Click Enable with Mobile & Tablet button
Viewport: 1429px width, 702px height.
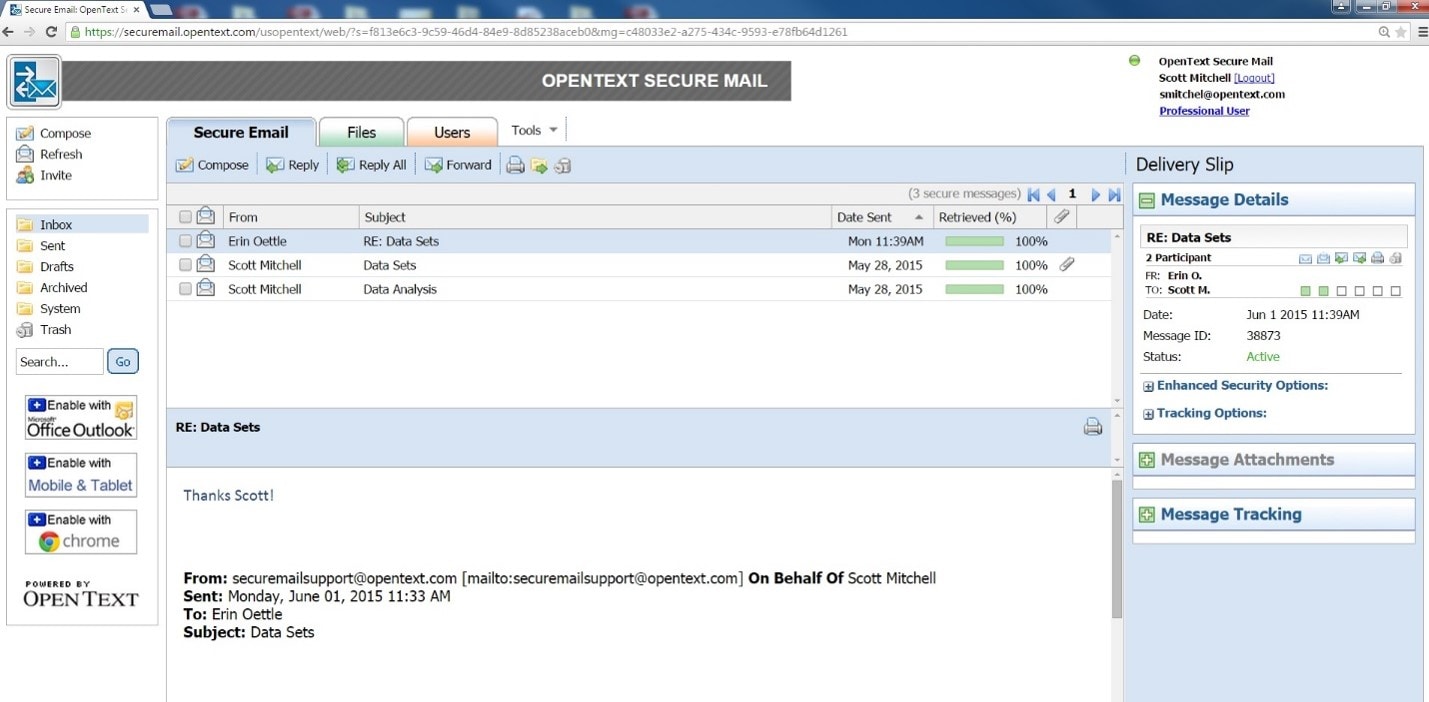(81, 475)
